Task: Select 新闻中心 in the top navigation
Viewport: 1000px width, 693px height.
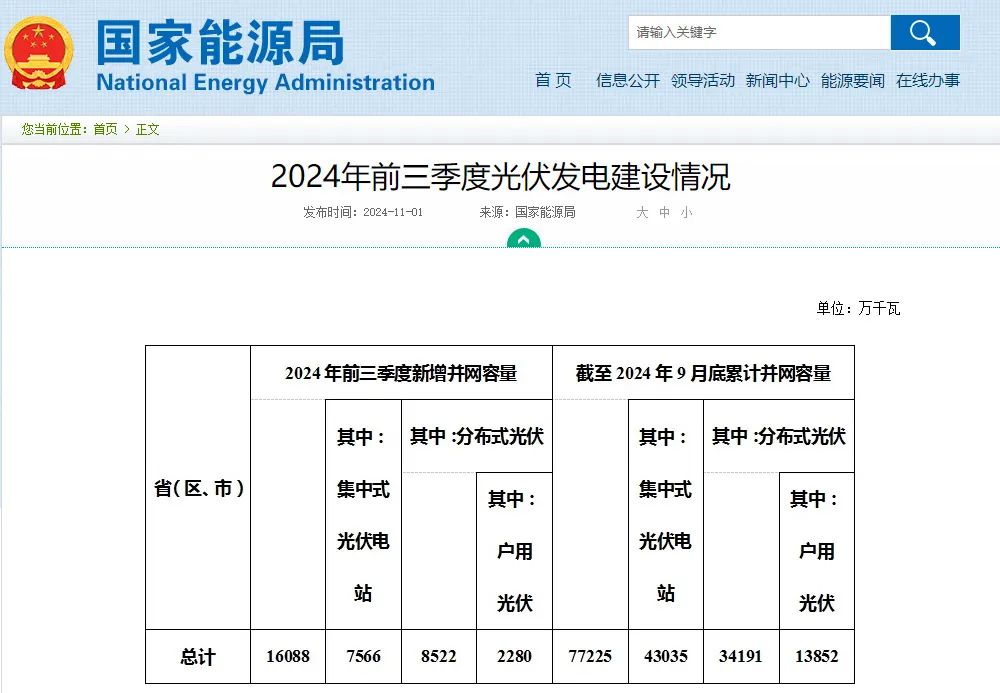Action: point(777,81)
